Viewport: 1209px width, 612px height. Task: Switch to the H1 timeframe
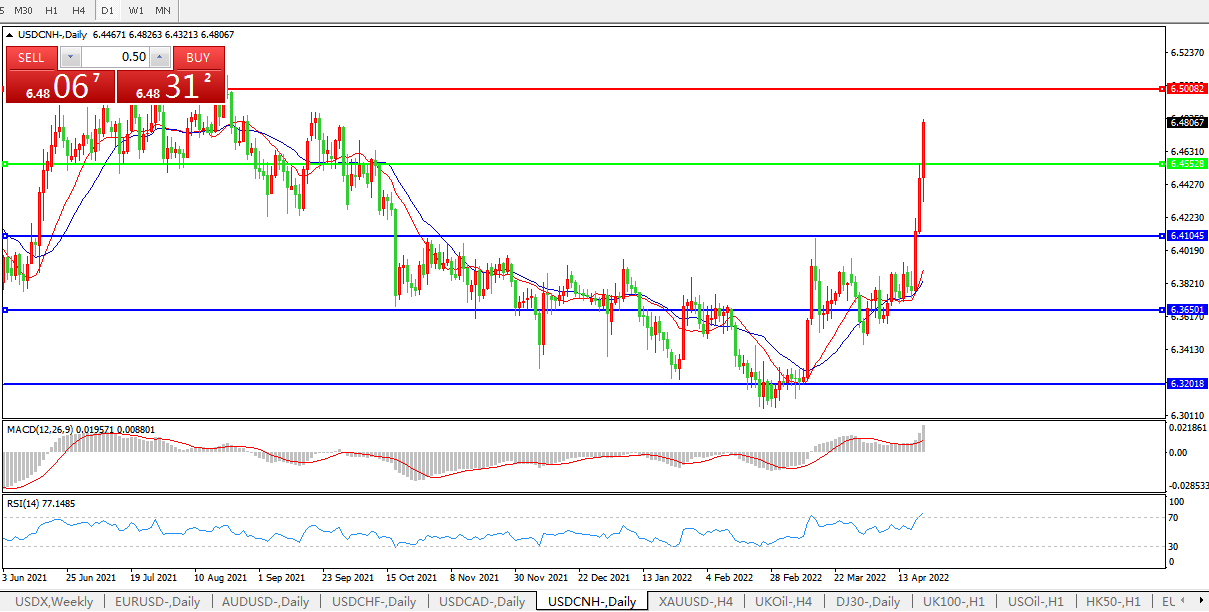[x=52, y=10]
